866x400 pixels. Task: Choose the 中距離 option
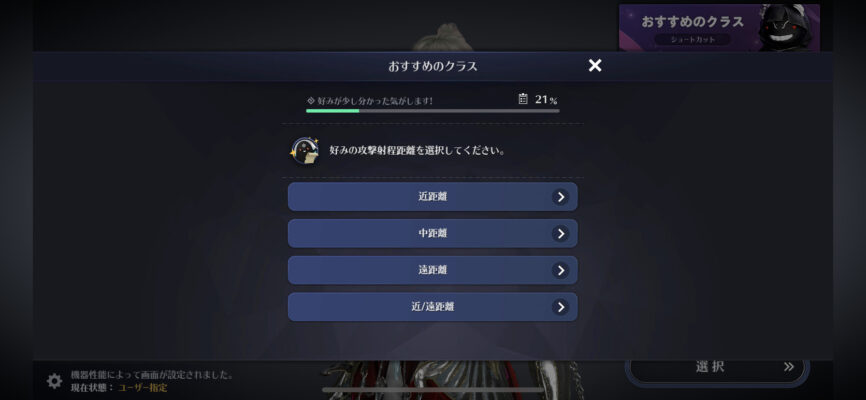click(x=432, y=233)
